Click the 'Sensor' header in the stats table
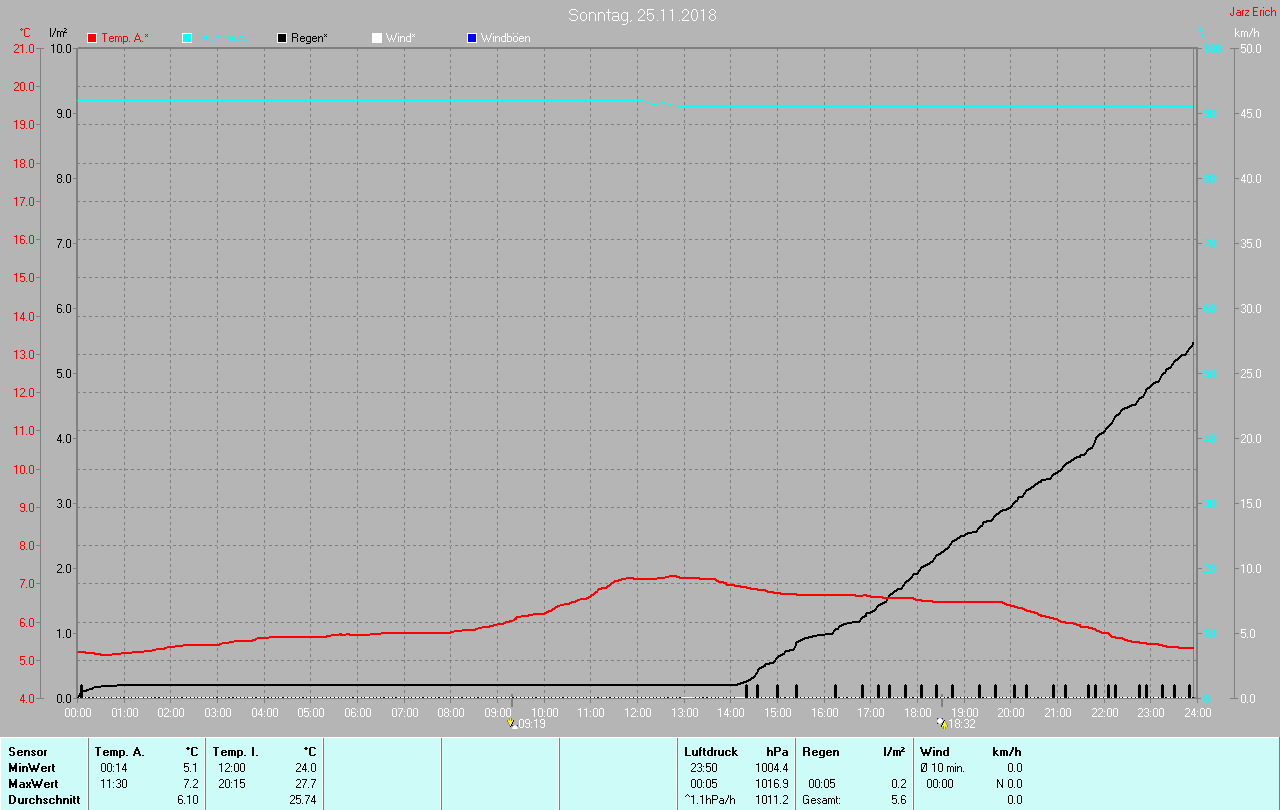Viewport: 1280px width, 810px height. coord(27,751)
